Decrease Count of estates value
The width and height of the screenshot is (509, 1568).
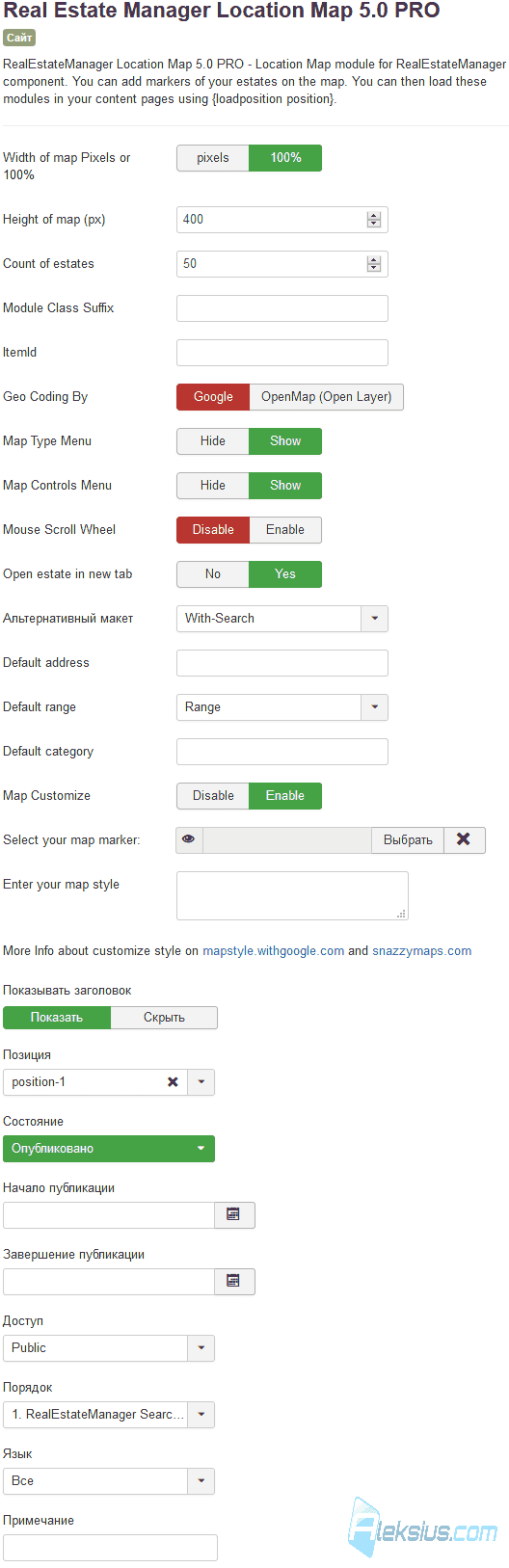[x=374, y=268]
